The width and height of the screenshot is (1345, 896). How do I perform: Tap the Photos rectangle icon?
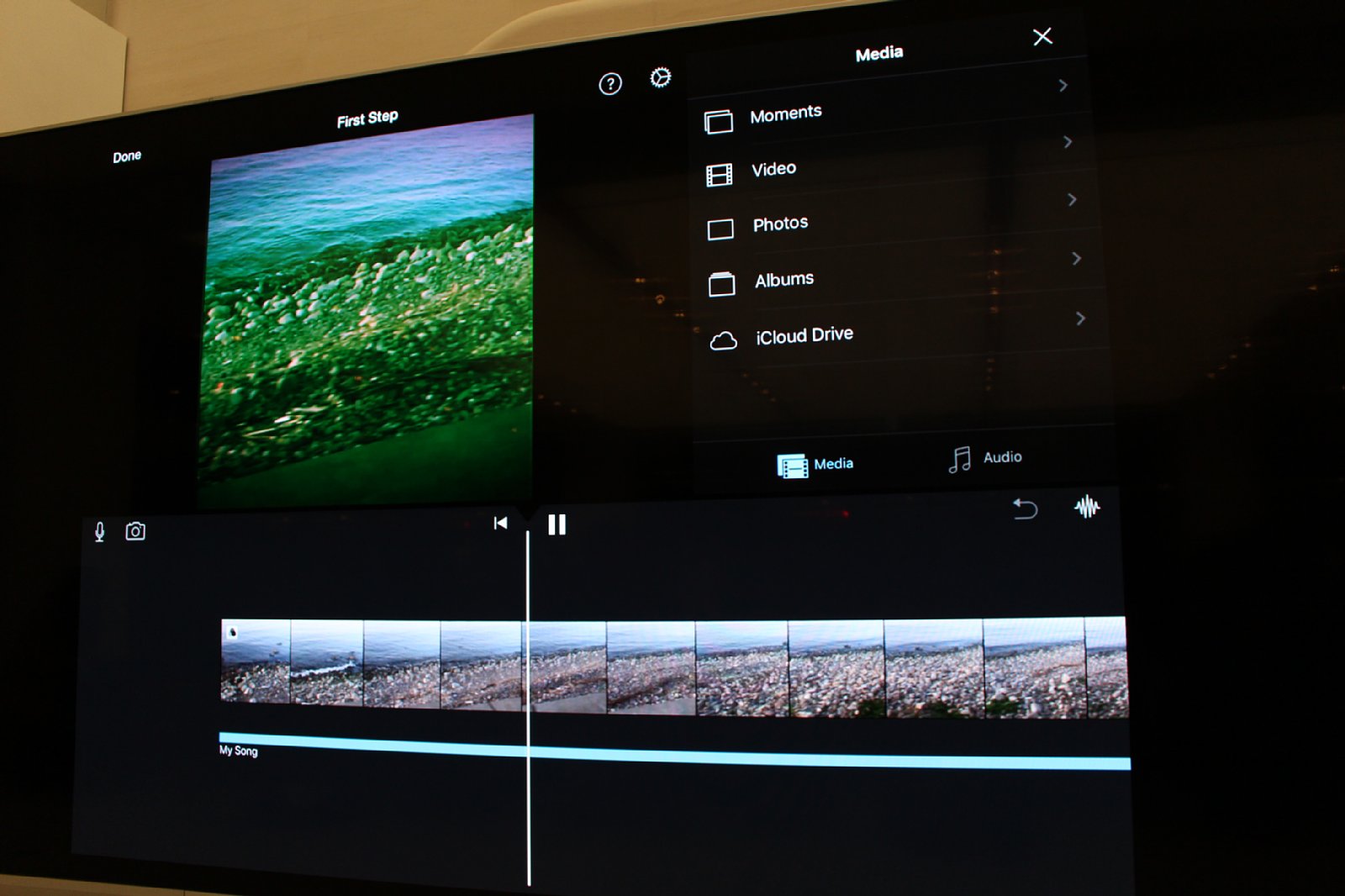pos(720,229)
